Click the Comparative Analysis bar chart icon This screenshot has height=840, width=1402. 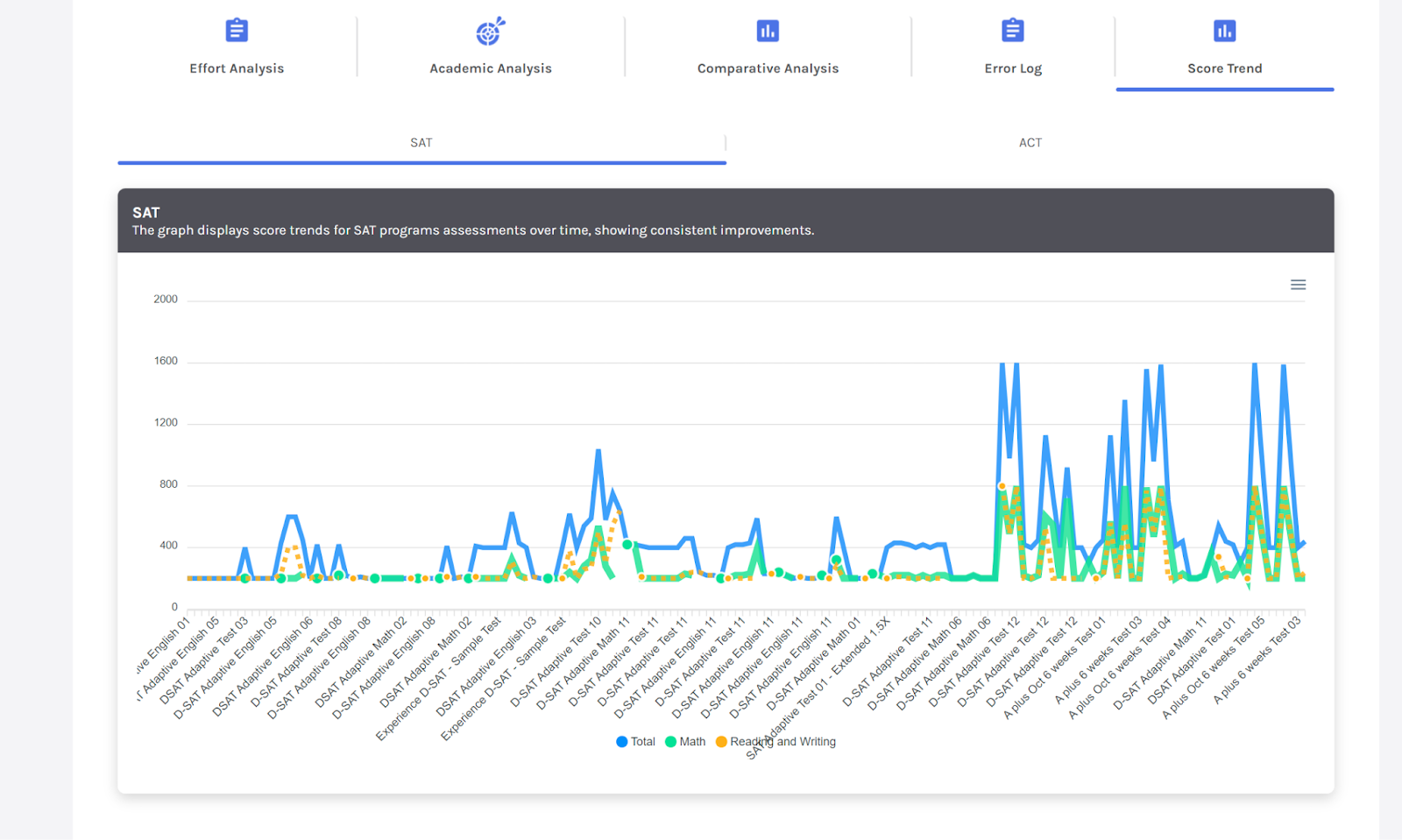(768, 31)
